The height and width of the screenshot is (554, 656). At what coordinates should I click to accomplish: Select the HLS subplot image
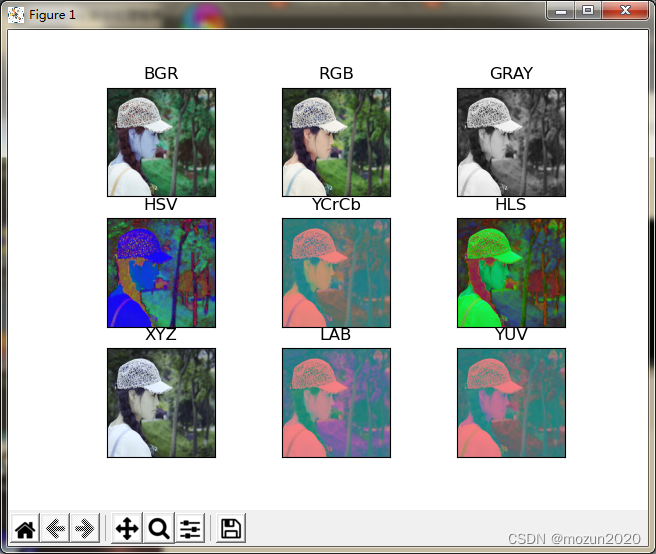511,273
